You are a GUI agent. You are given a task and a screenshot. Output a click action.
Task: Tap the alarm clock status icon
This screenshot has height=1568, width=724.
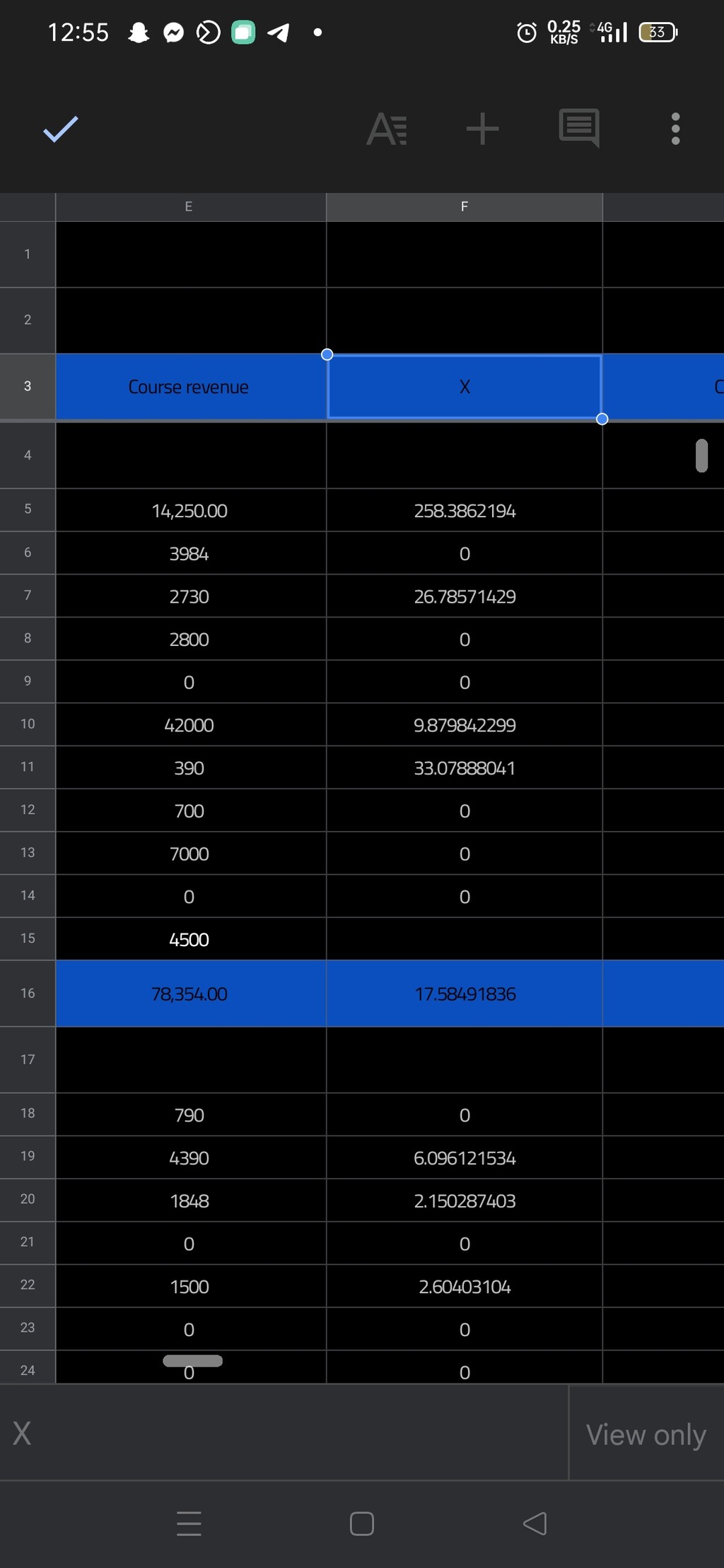point(527,33)
